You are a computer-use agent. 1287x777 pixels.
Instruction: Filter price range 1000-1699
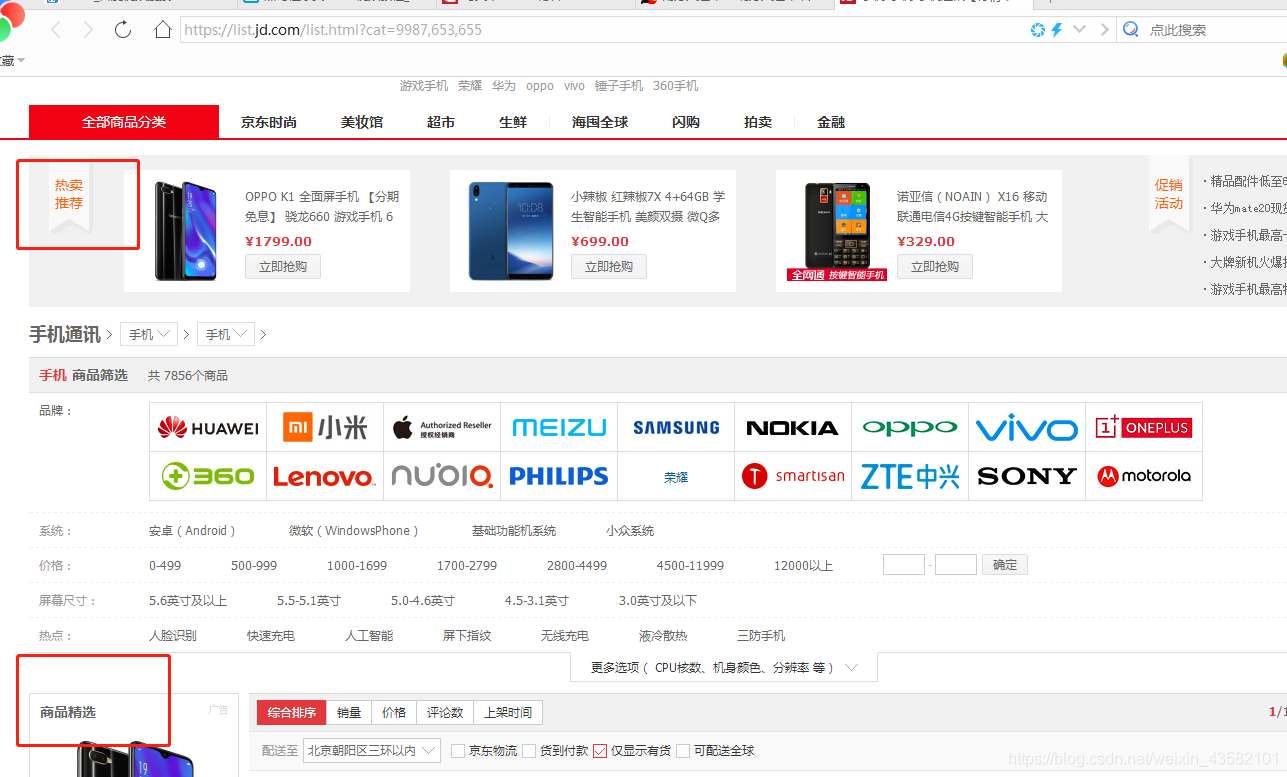coord(357,566)
